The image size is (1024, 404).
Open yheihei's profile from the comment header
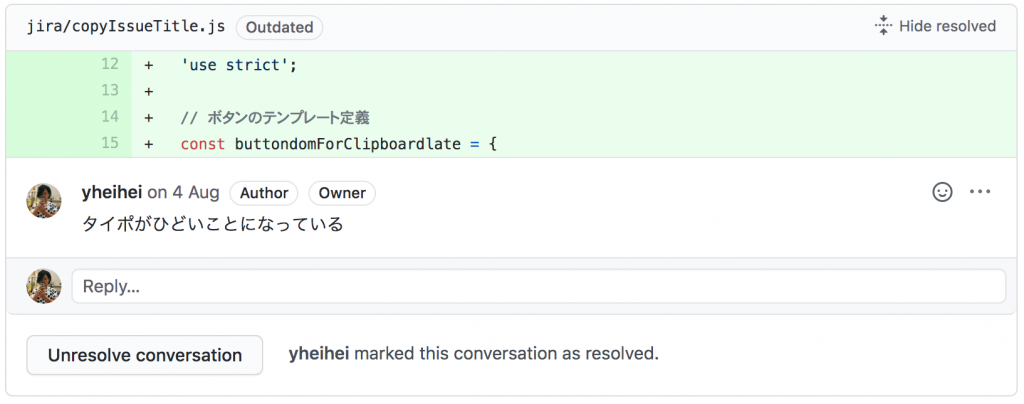112,193
